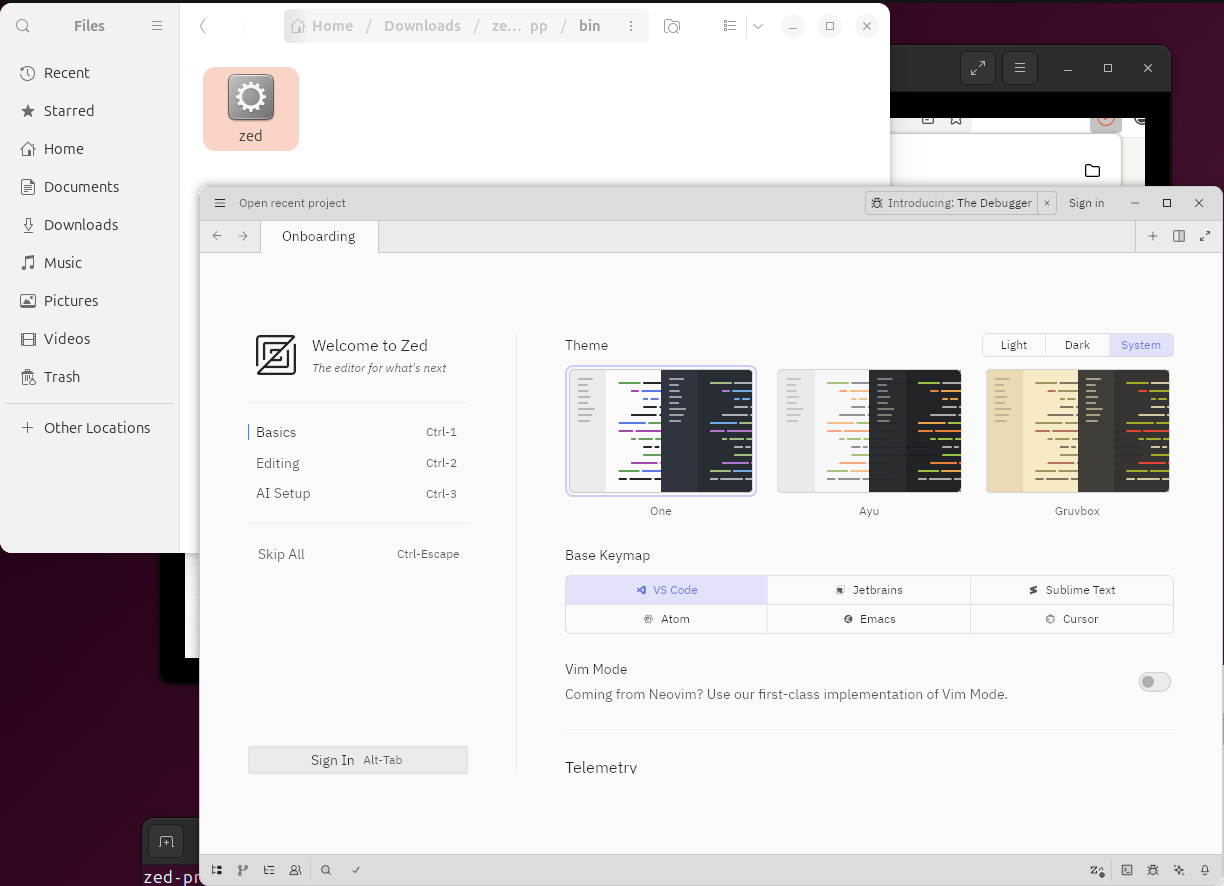Open the debugger panel bug icon in status bar

coord(1153,870)
